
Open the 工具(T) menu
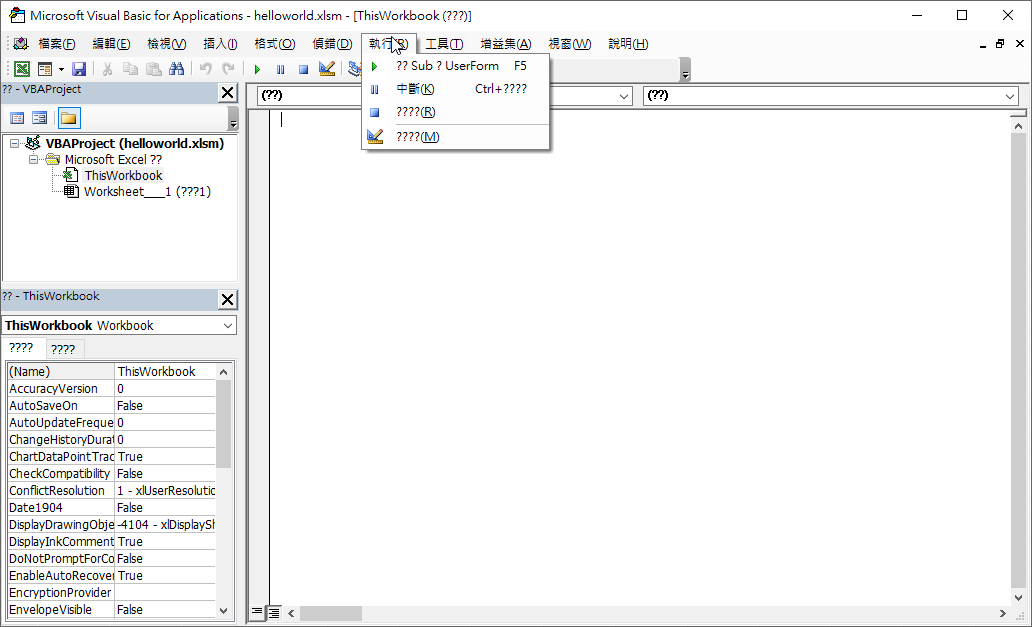(x=444, y=44)
